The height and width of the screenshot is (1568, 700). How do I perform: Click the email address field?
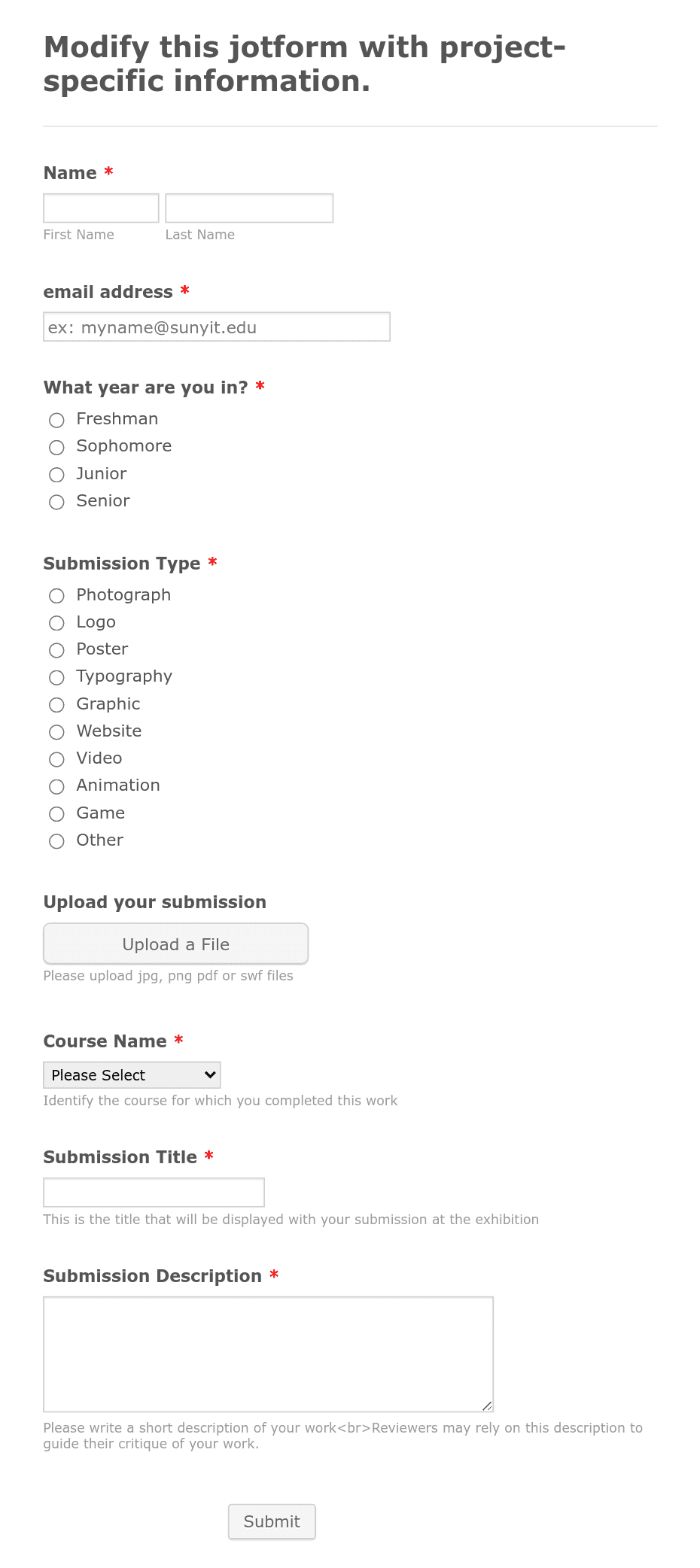[x=216, y=327]
